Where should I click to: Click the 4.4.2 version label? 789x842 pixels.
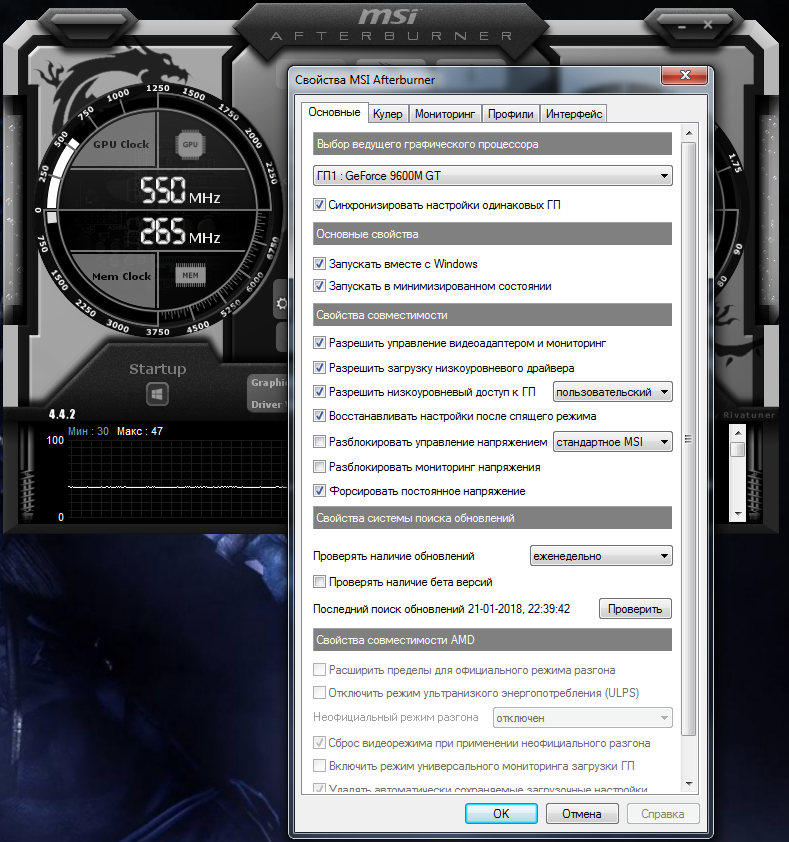pyautogui.click(x=62, y=414)
